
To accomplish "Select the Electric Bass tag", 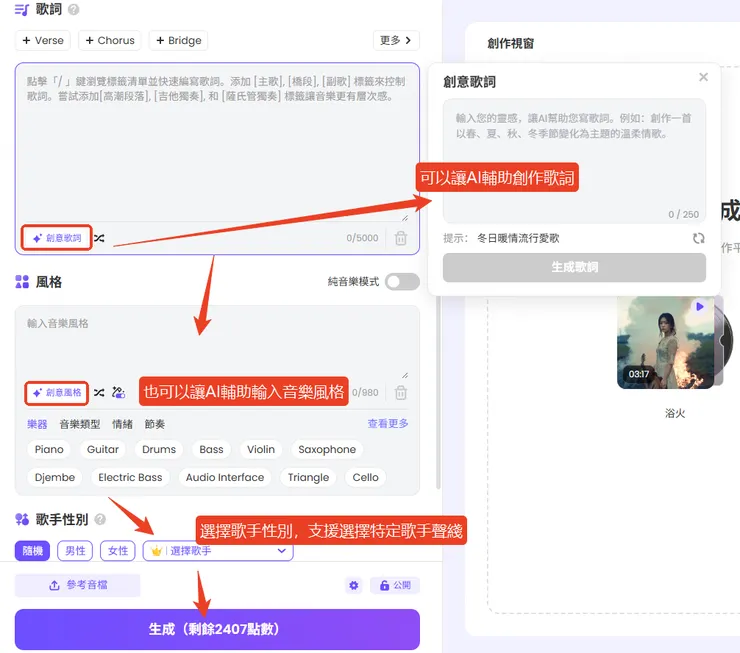I will pyautogui.click(x=130, y=477).
